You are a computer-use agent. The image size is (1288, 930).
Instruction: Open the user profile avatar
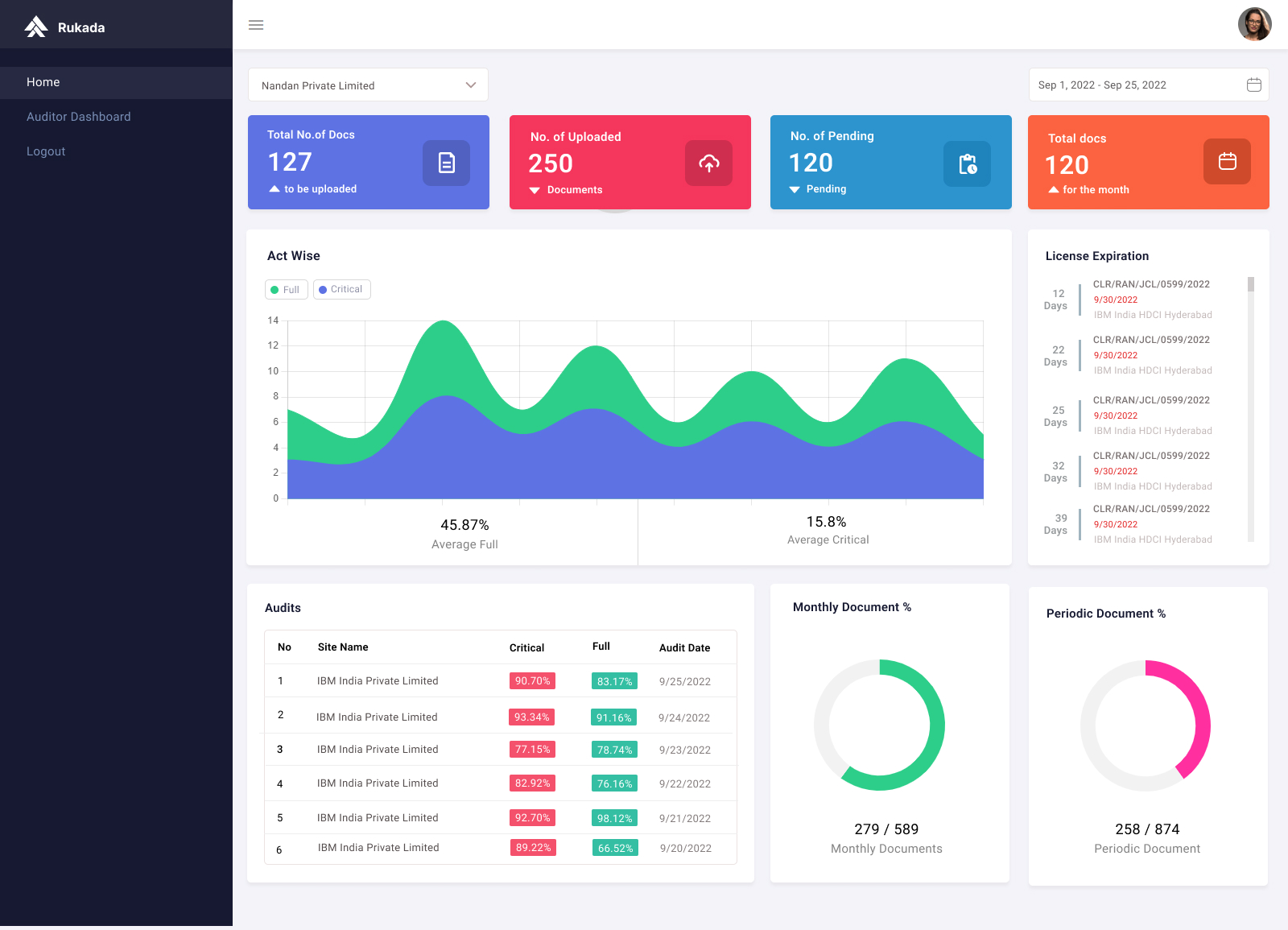coord(1254,24)
